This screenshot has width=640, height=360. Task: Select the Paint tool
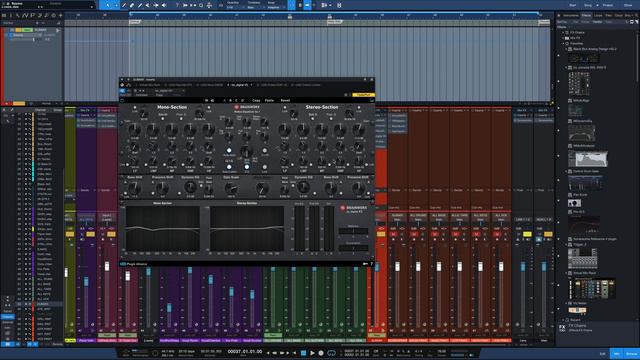[x=140, y=5]
